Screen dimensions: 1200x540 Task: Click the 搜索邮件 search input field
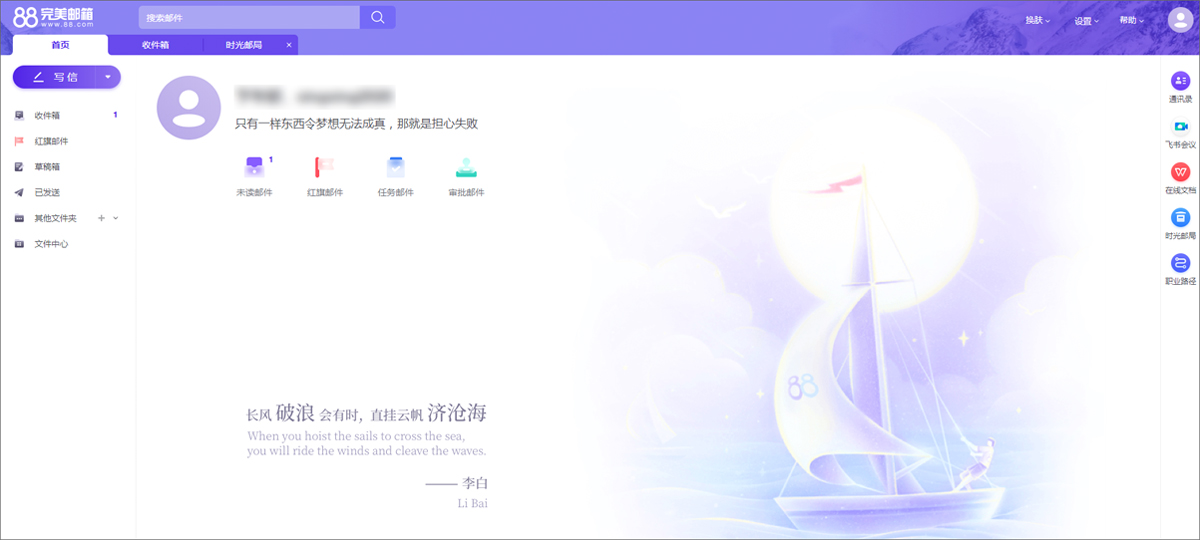coord(248,18)
